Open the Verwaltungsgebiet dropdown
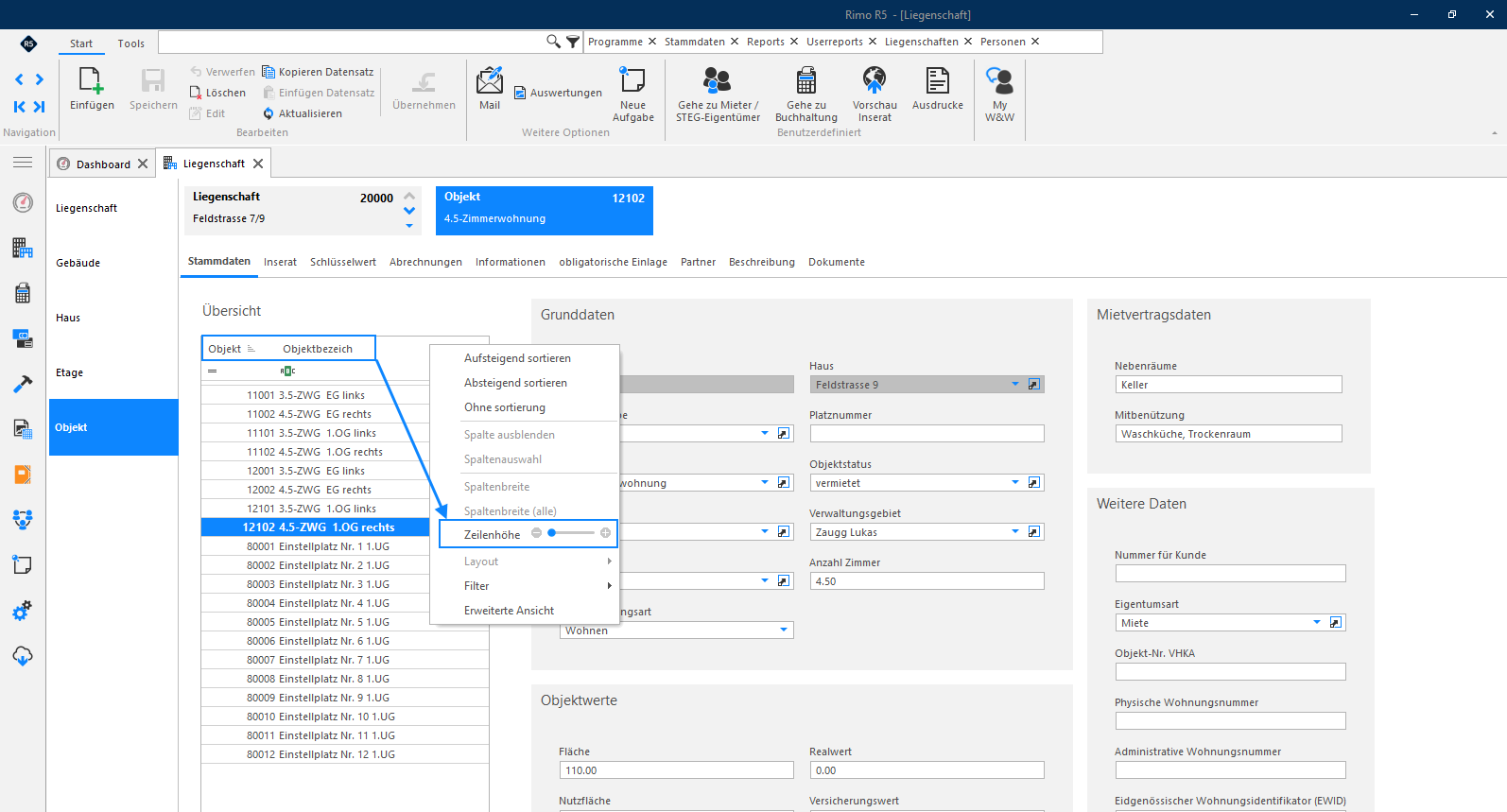Screen dimensions: 1507x812 (x=1015, y=531)
